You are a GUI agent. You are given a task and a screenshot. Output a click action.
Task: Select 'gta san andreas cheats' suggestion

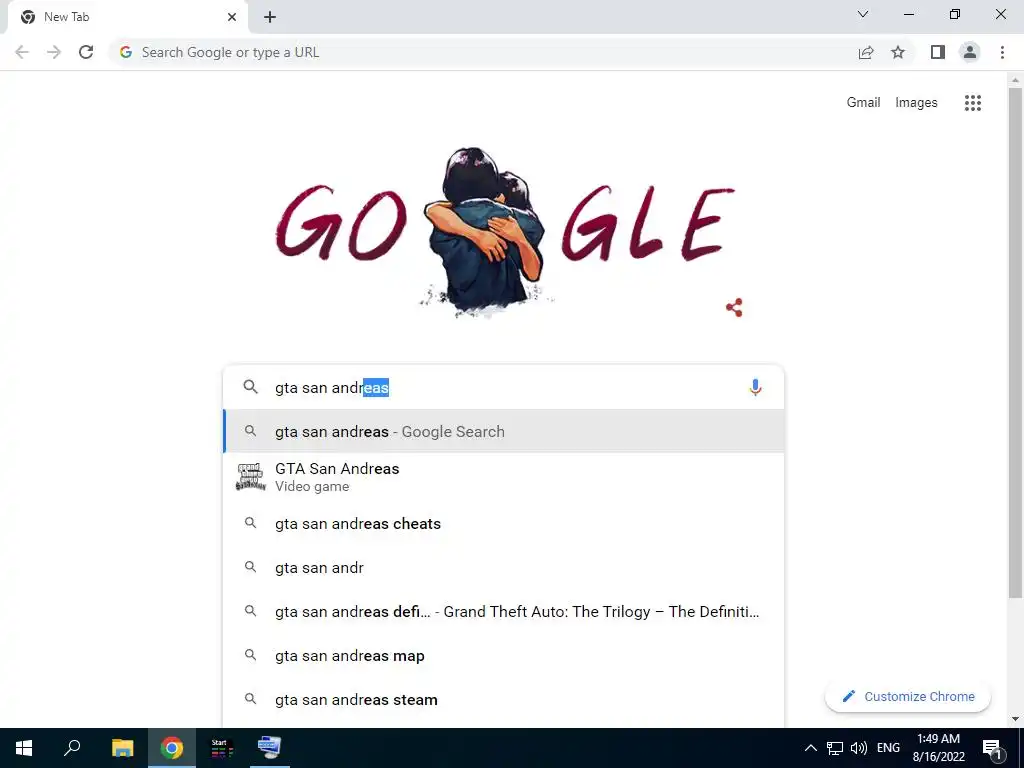point(504,524)
